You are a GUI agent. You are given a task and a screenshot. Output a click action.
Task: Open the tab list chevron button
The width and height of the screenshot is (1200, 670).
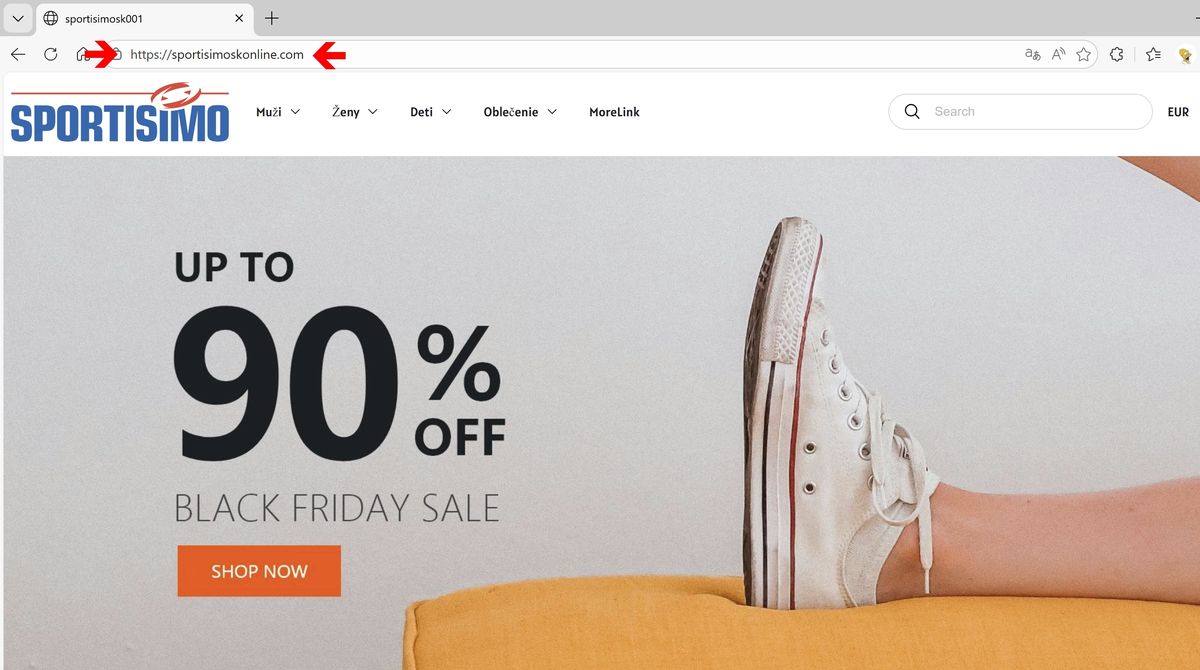click(18, 18)
